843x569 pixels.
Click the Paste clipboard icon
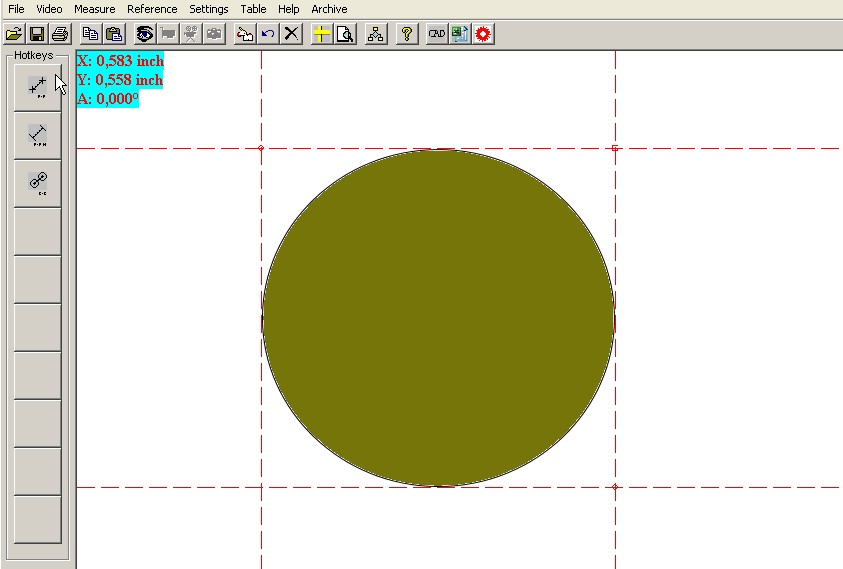click(114, 34)
